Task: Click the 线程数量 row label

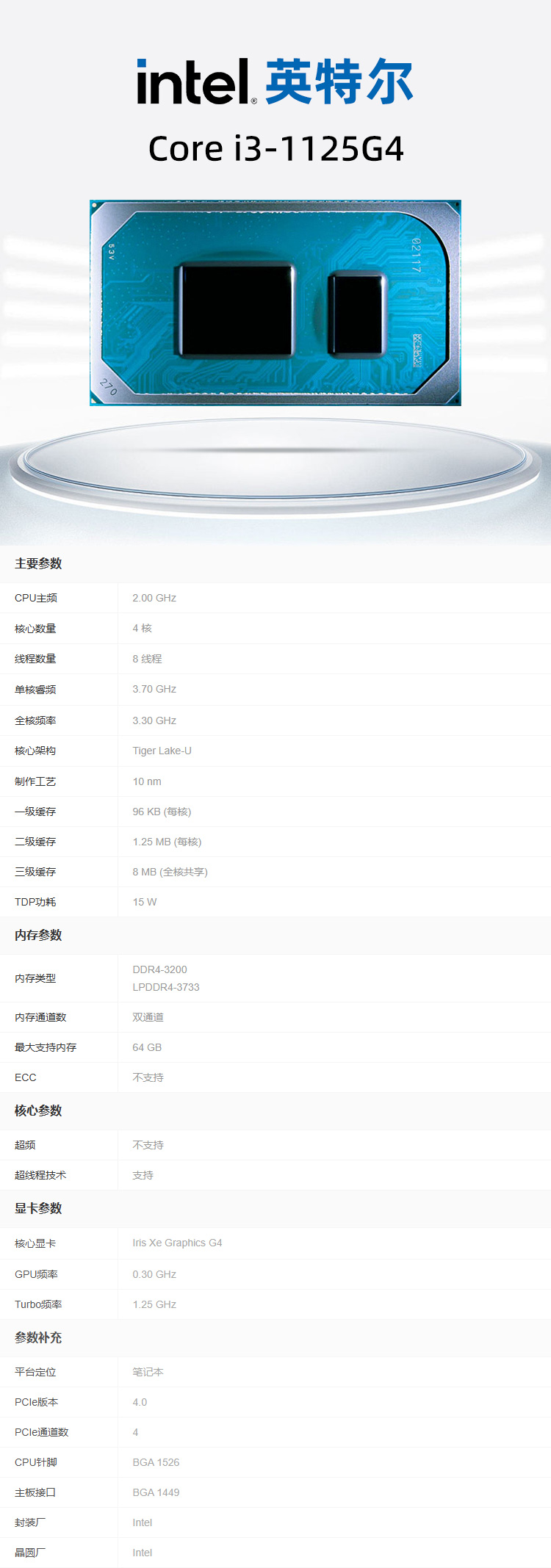Action: [x=35, y=659]
